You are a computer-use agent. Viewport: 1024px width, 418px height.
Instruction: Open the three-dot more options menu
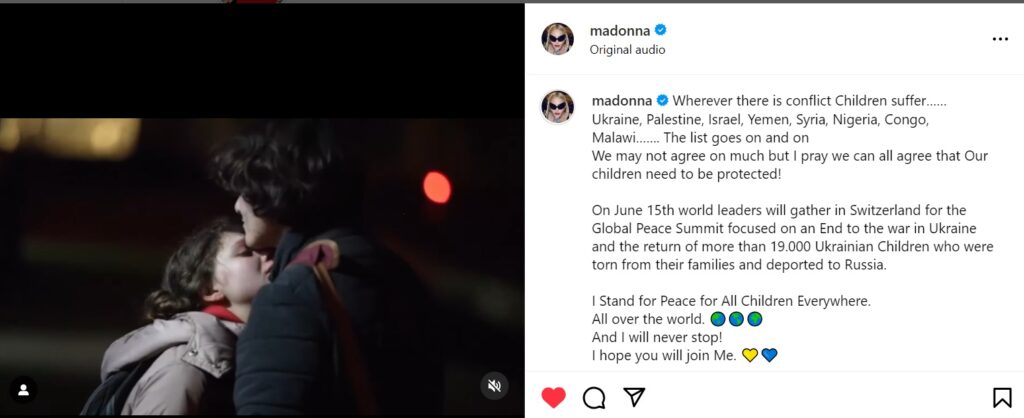point(1000,39)
